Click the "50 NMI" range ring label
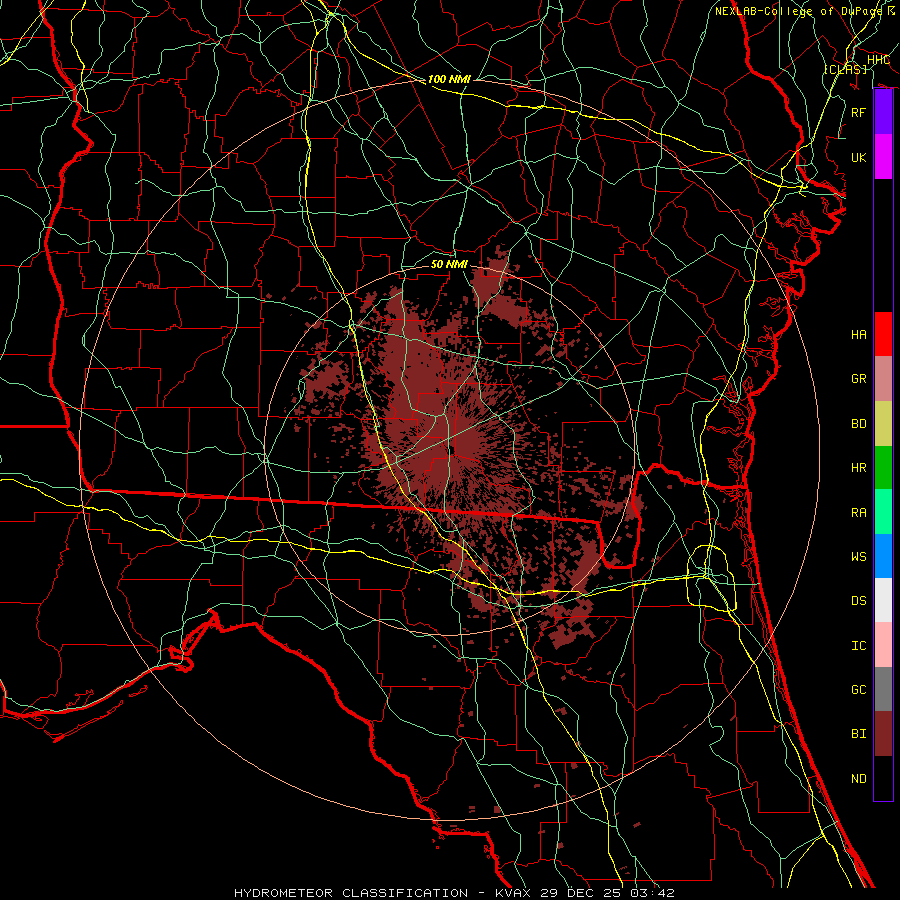 (449, 264)
